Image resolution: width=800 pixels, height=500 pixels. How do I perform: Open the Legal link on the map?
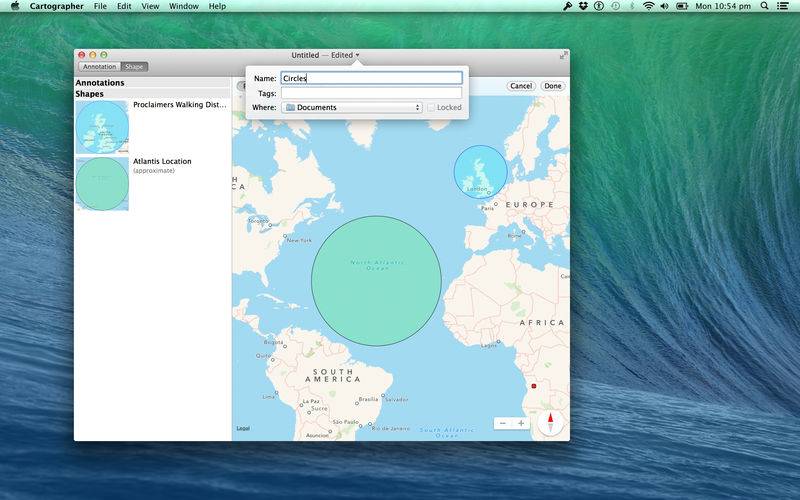(x=243, y=428)
